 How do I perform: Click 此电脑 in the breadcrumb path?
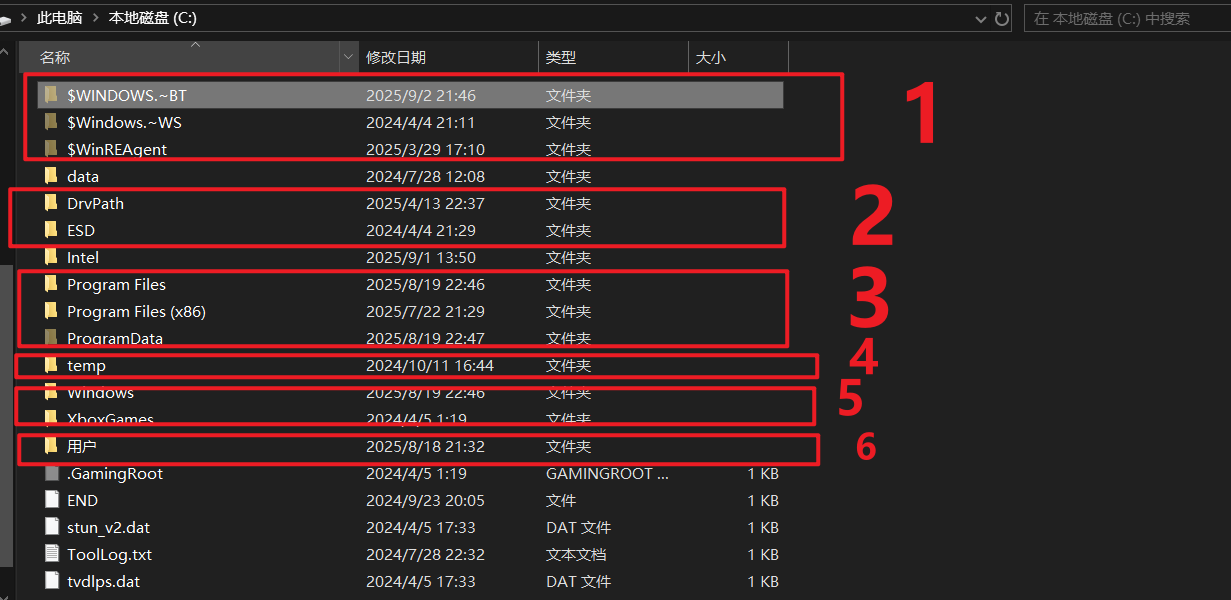pos(59,18)
